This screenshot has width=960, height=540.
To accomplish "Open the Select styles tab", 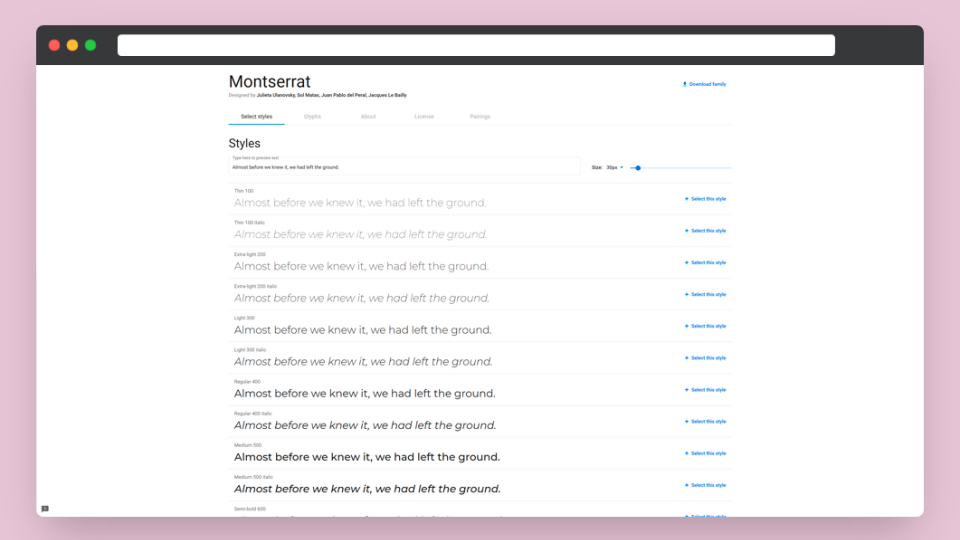I will click(257, 116).
